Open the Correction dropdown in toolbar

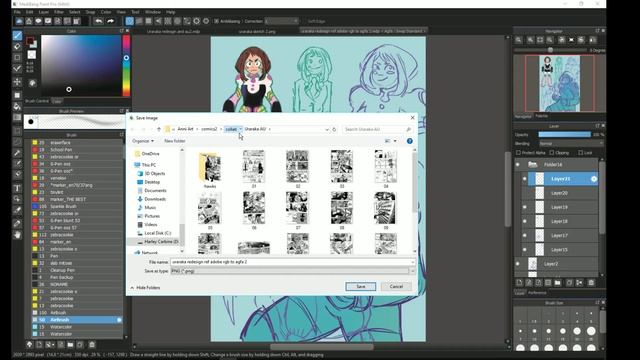pos(282,21)
